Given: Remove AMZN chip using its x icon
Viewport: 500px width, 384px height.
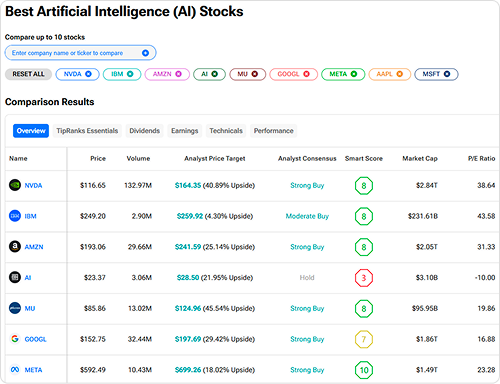Looking at the screenshot, I should (x=178, y=74).
